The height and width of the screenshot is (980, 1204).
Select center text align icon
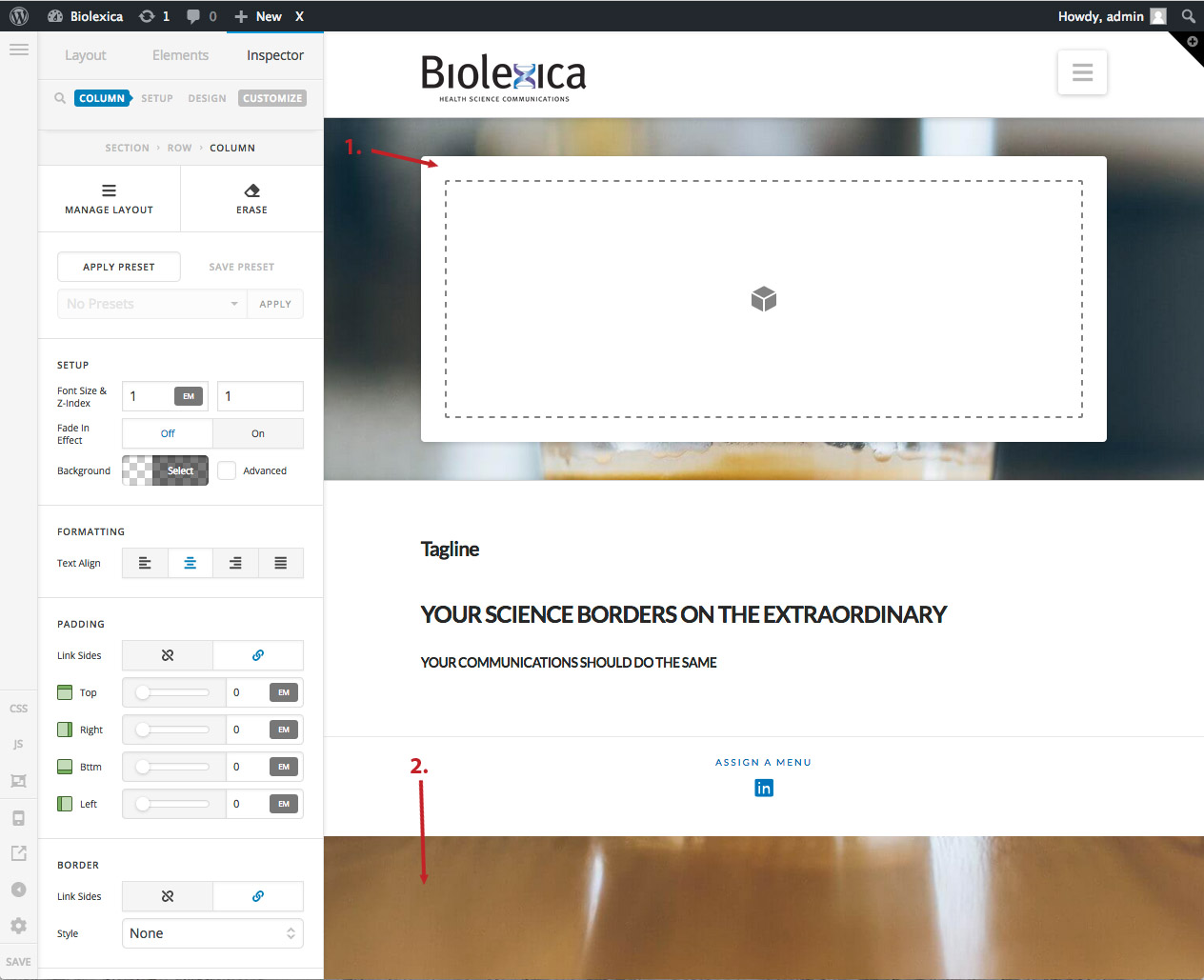(x=191, y=563)
